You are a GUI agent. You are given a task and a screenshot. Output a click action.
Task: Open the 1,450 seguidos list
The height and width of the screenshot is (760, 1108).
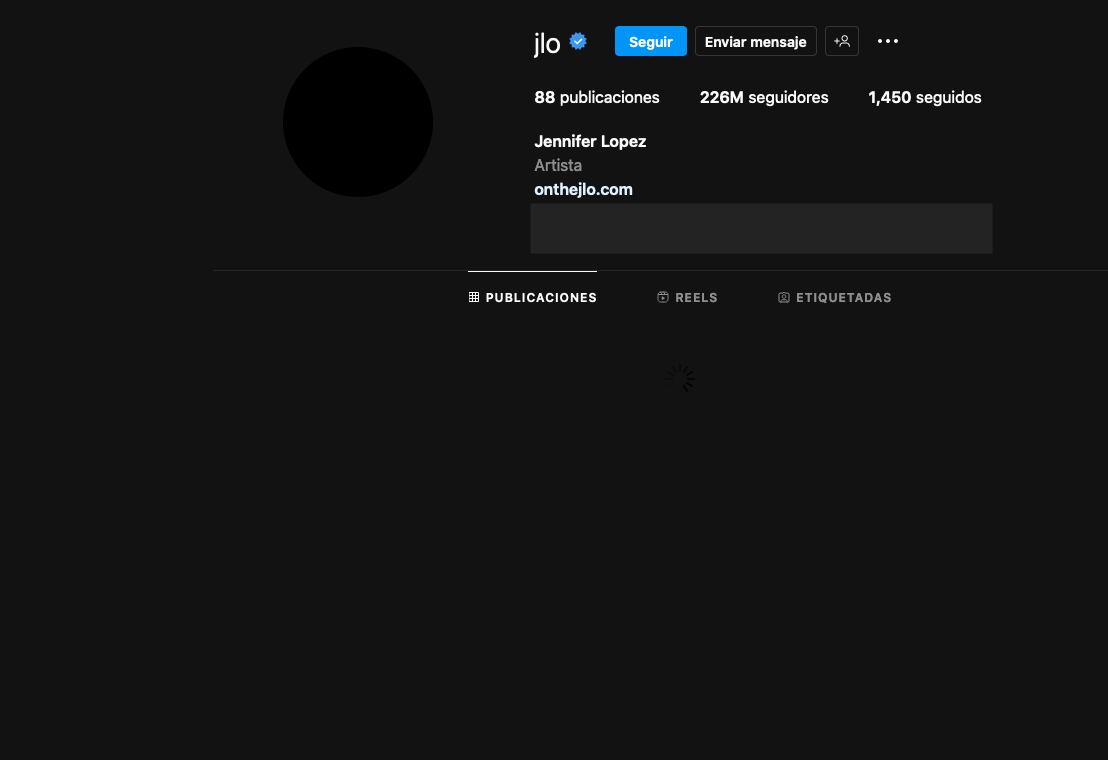[x=924, y=97]
